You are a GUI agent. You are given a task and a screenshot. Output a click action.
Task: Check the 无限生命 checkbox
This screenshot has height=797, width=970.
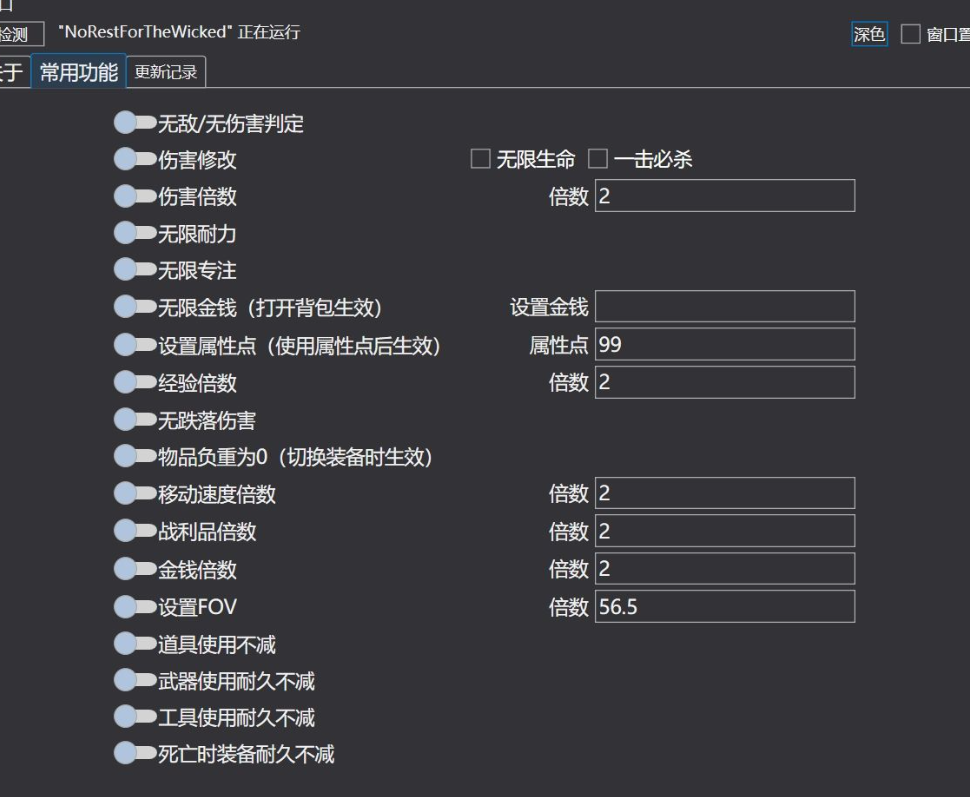click(481, 159)
